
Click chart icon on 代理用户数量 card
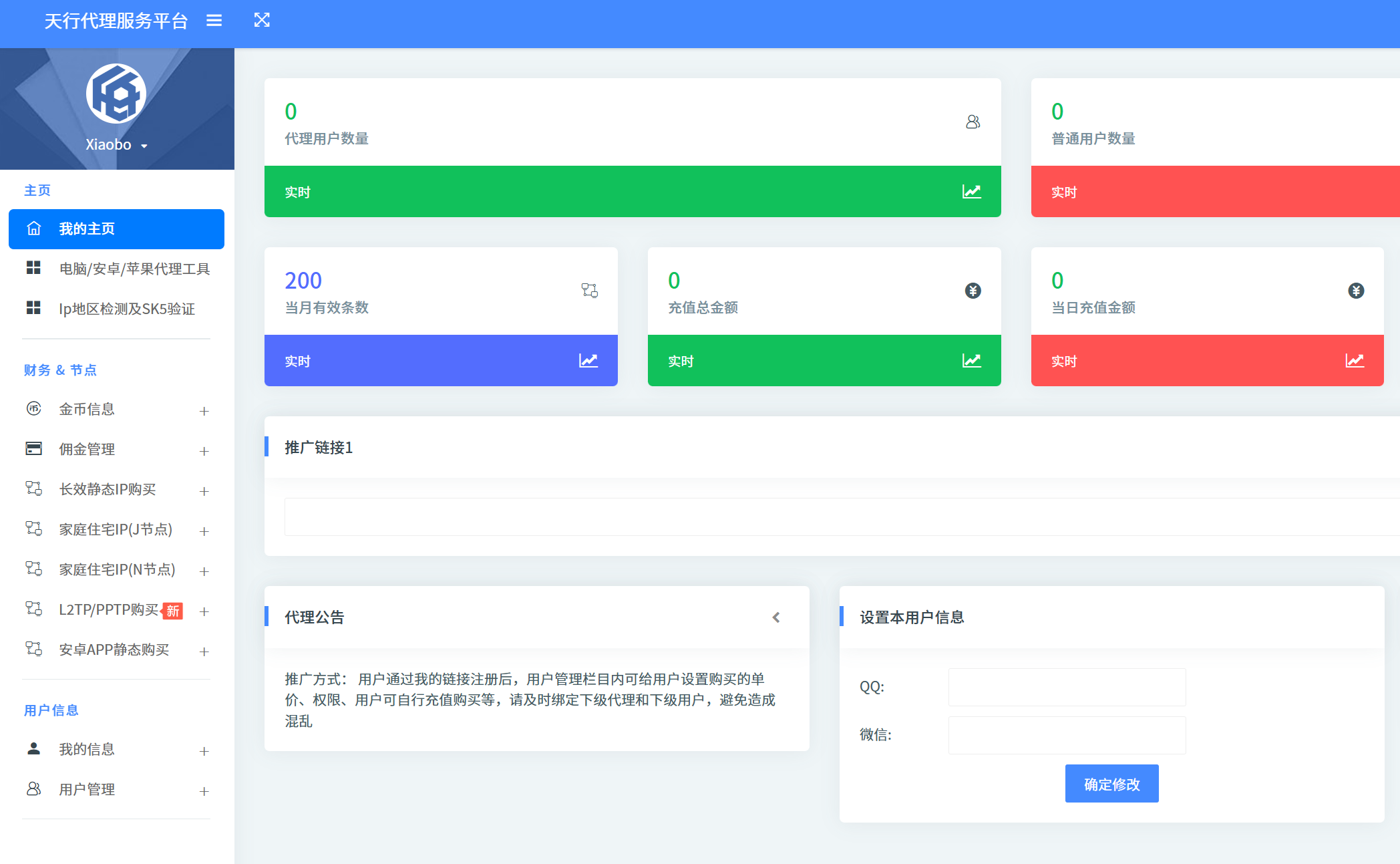(972, 192)
